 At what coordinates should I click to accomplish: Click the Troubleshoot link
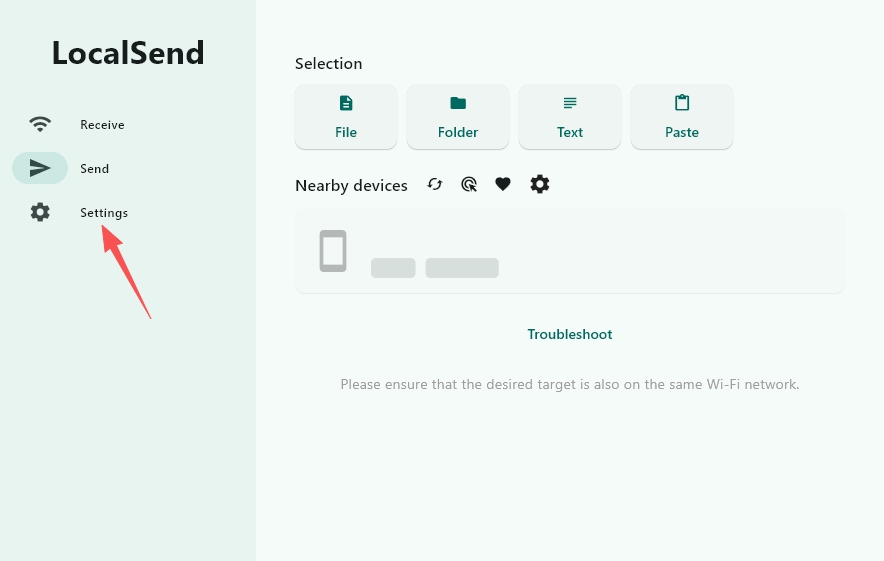point(569,334)
